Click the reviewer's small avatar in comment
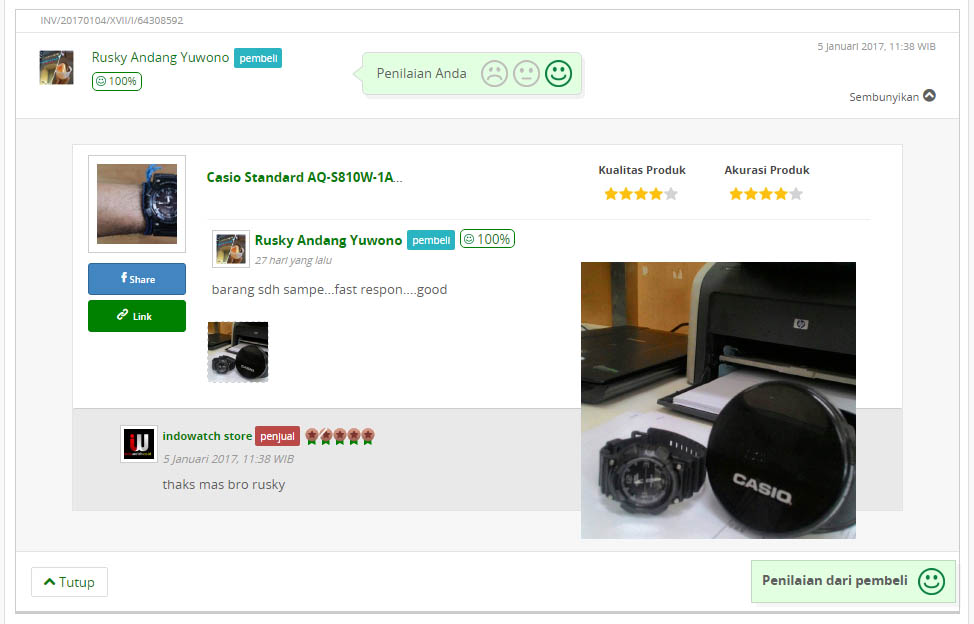The height and width of the screenshot is (624, 974). [231, 248]
